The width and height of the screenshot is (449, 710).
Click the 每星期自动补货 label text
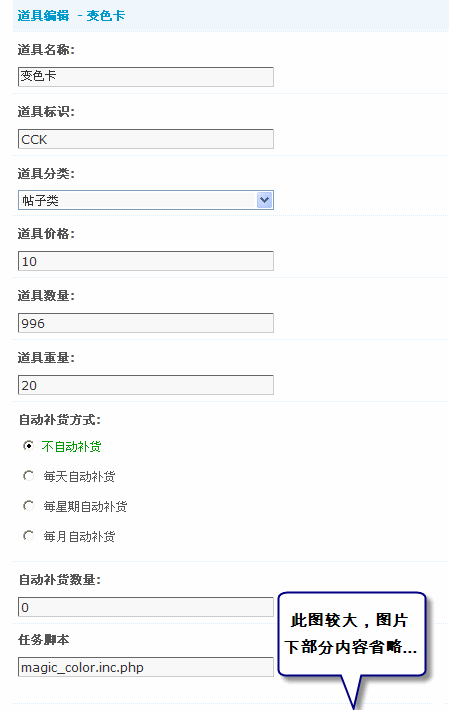coord(85,507)
